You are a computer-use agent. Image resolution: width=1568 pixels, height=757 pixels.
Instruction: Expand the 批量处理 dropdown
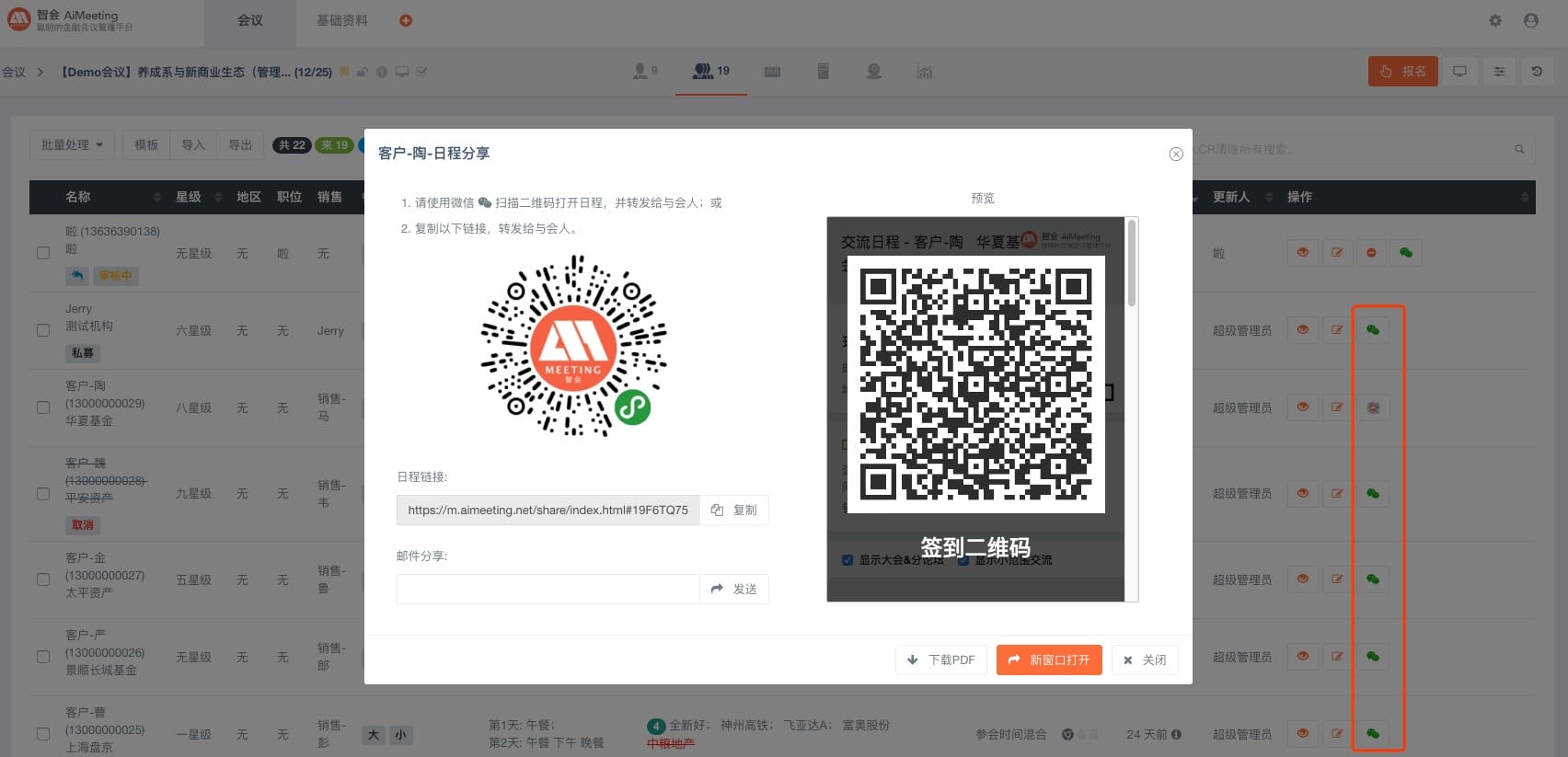tap(72, 144)
